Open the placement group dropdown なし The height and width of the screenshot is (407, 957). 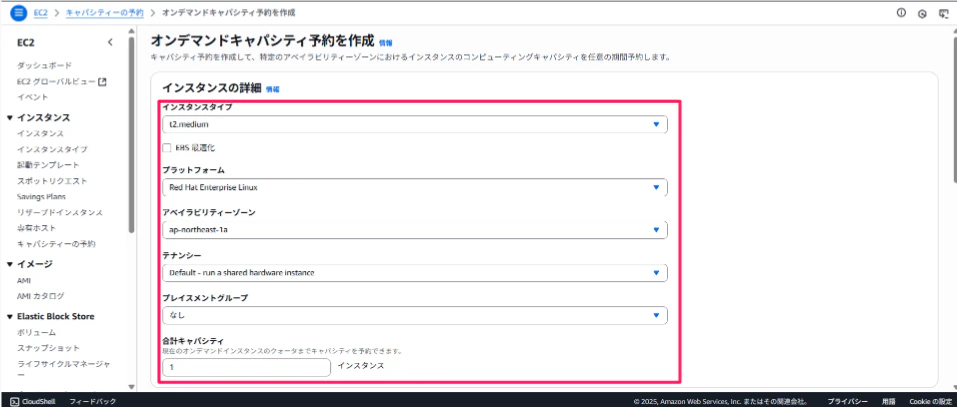415,315
